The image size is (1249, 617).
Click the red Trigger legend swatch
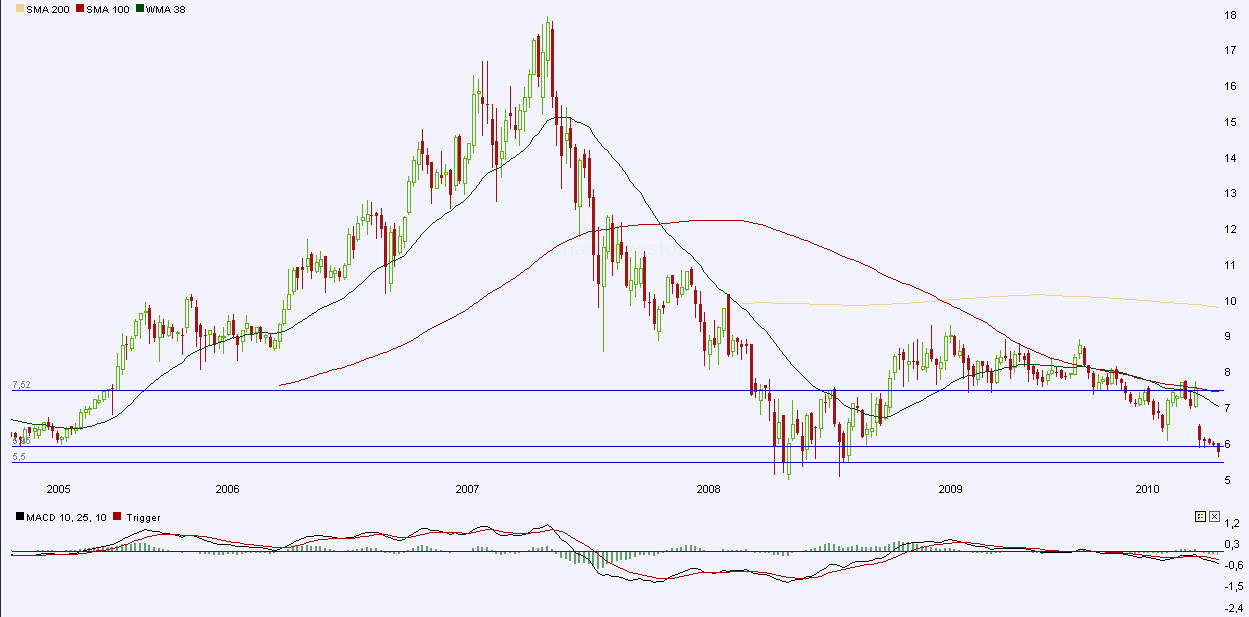[x=117, y=518]
